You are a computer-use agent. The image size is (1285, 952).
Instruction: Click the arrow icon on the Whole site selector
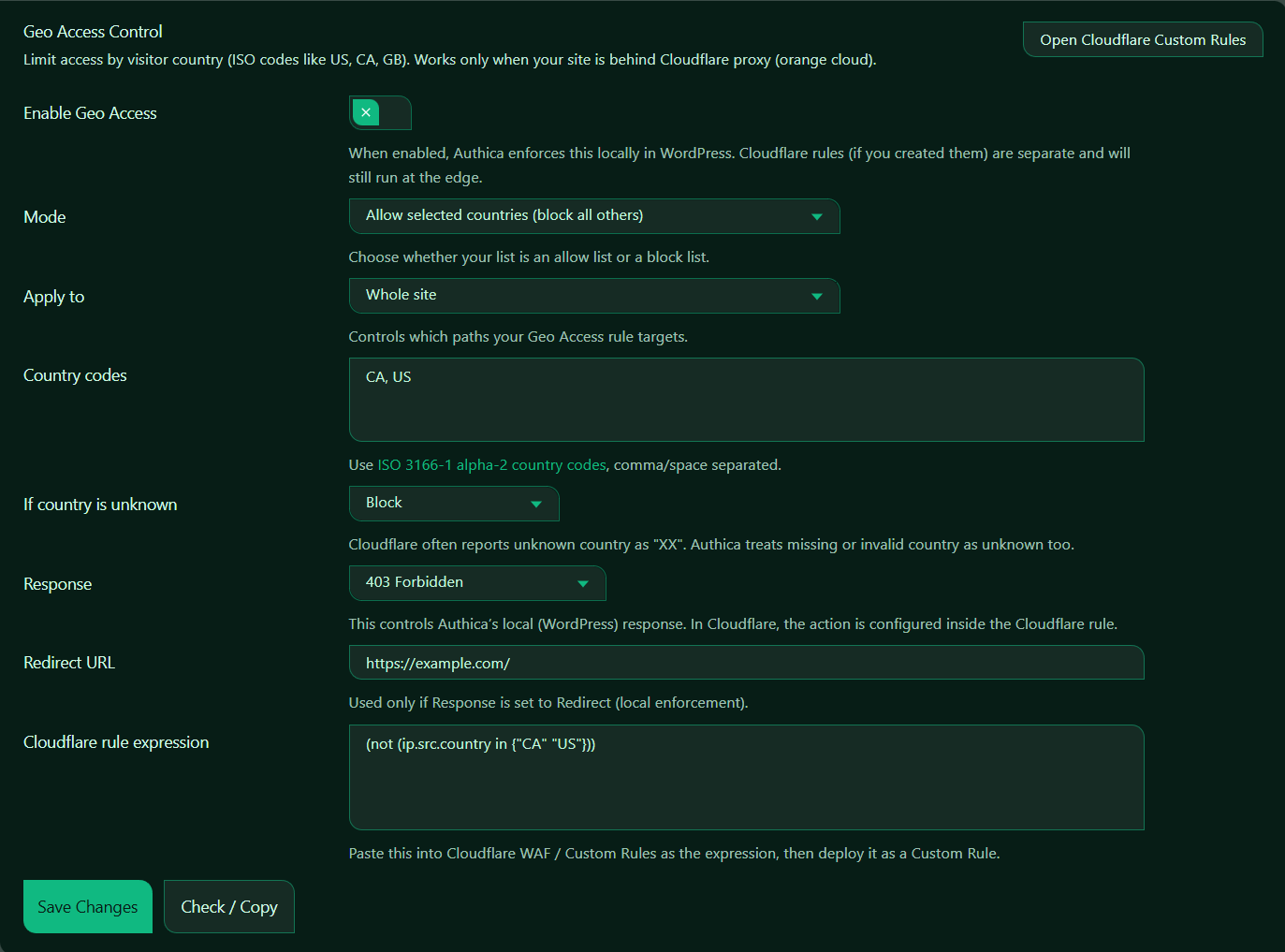coord(816,296)
